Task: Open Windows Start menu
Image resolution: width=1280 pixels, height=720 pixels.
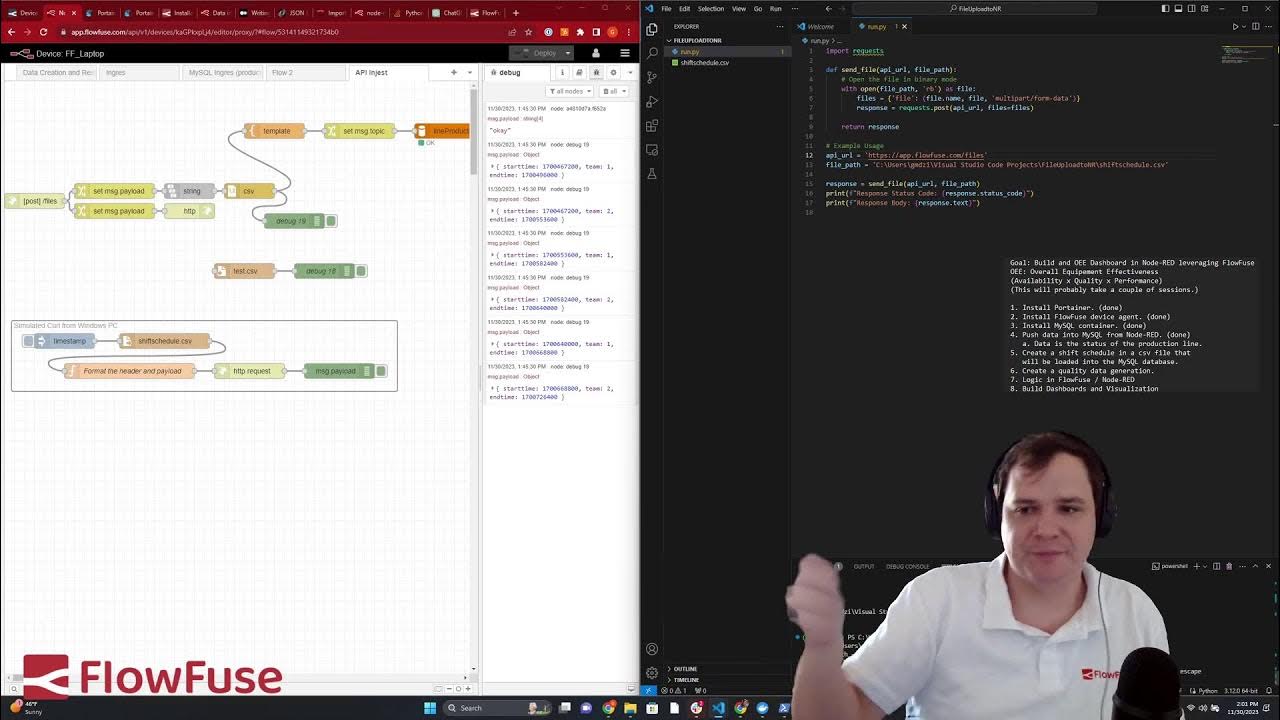Action: coord(430,708)
